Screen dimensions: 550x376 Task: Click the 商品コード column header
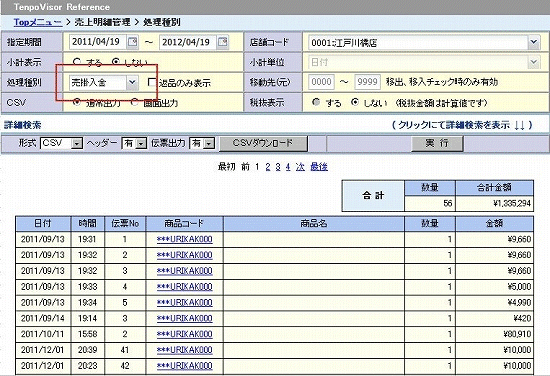coord(185,223)
